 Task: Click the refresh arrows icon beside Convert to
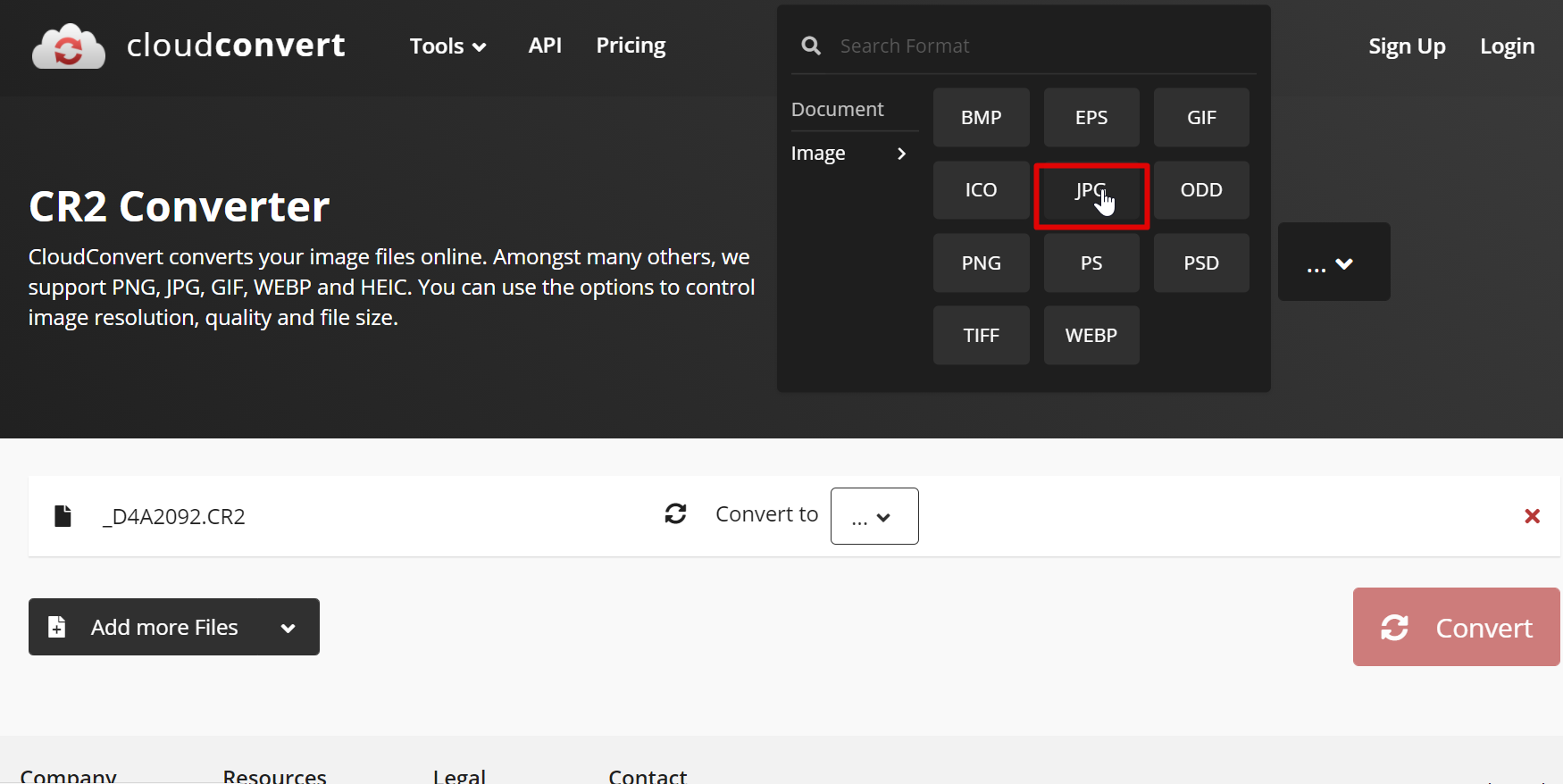tap(676, 513)
